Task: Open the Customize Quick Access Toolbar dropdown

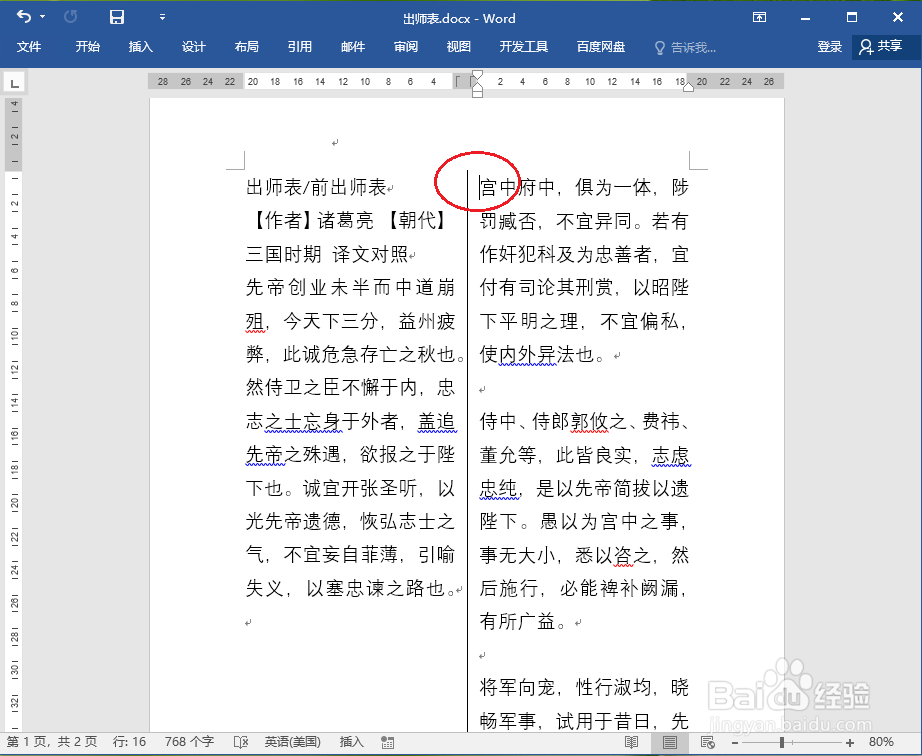Action: pos(162,17)
